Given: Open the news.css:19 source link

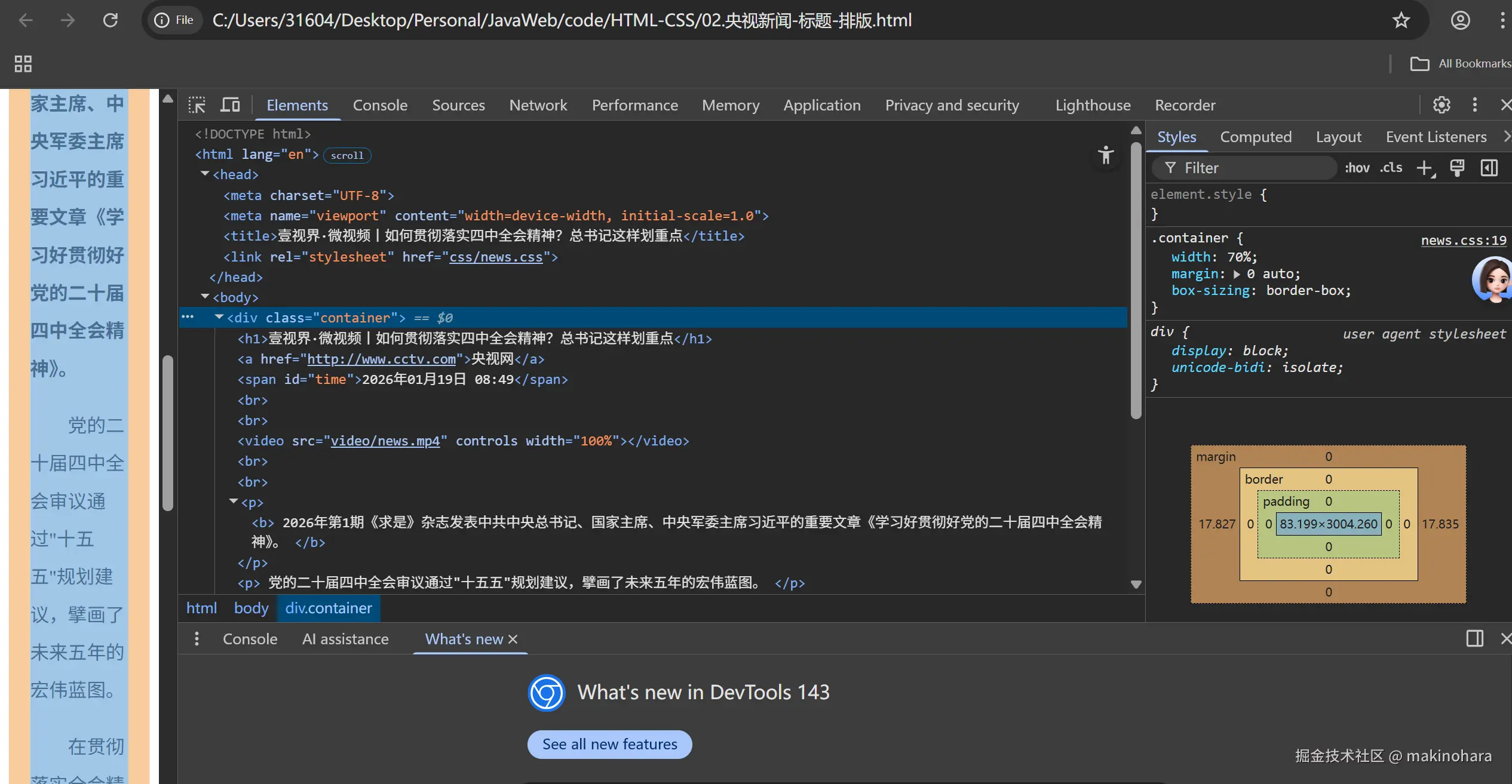Looking at the screenshot, I should (1463, 240).
